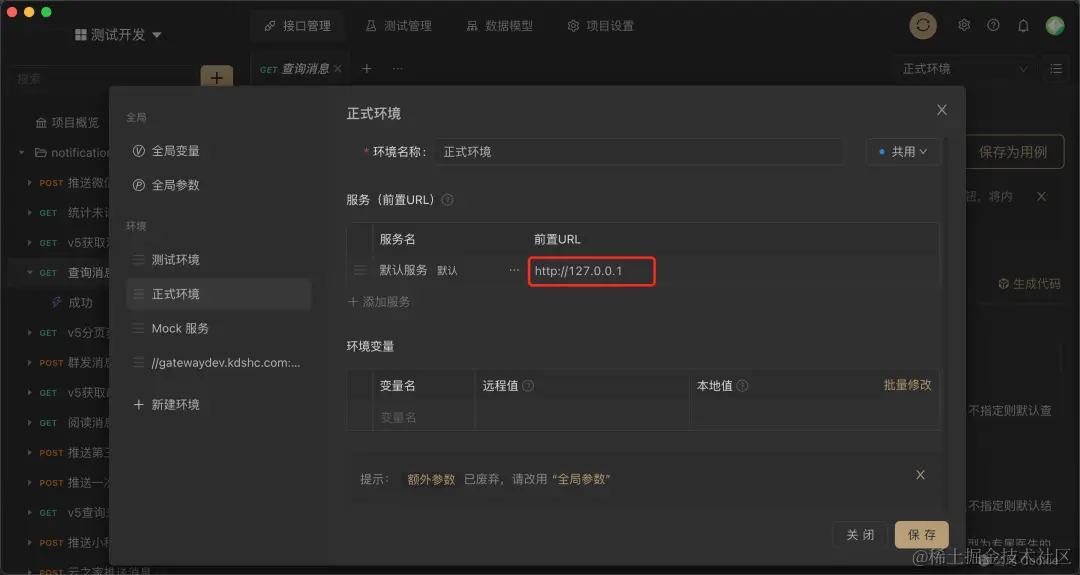This screenshot has width=1080, height=575.
Task: Click the sync refresh icon in header
Action: (x=923, y=26)
